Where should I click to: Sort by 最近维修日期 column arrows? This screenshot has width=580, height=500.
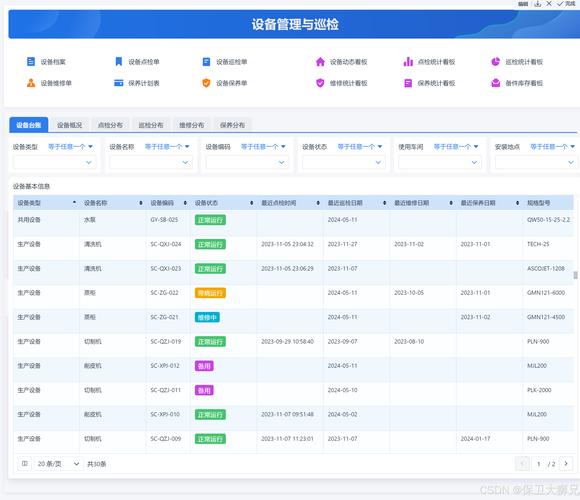coord(451,203)
